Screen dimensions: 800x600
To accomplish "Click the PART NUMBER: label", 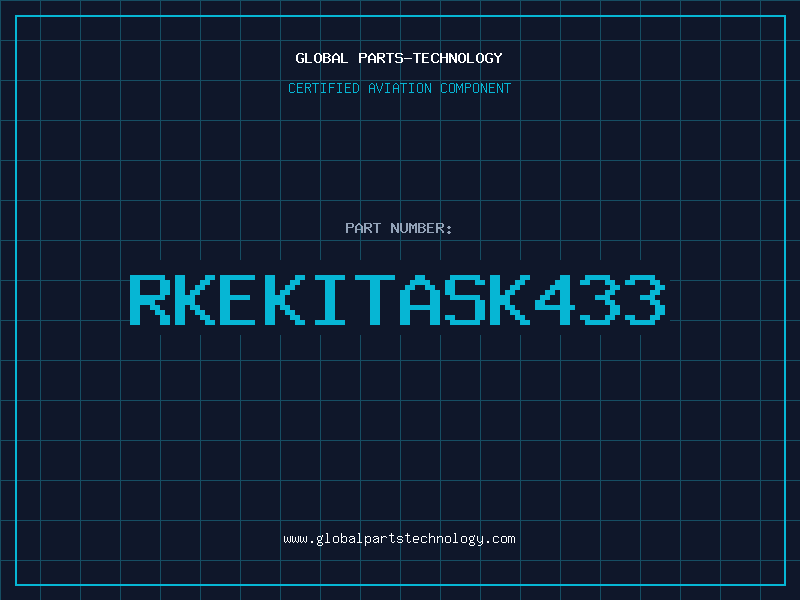I will 399,228.
